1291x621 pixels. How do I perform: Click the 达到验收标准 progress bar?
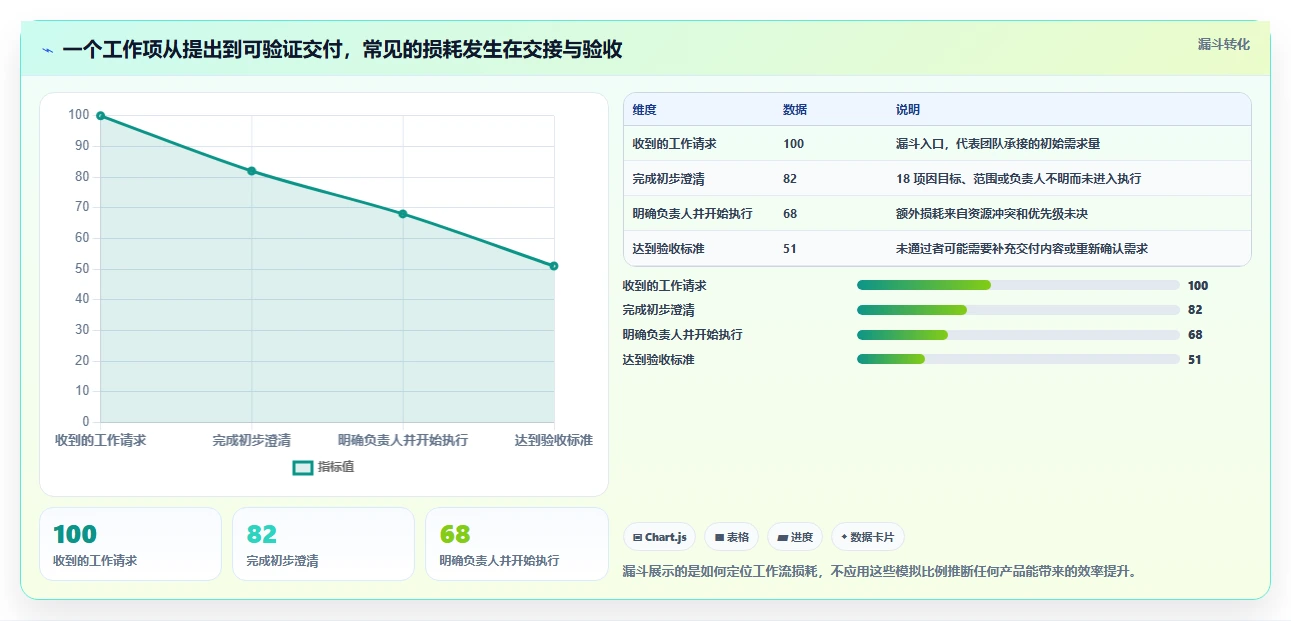click(x=1018, y=360)
